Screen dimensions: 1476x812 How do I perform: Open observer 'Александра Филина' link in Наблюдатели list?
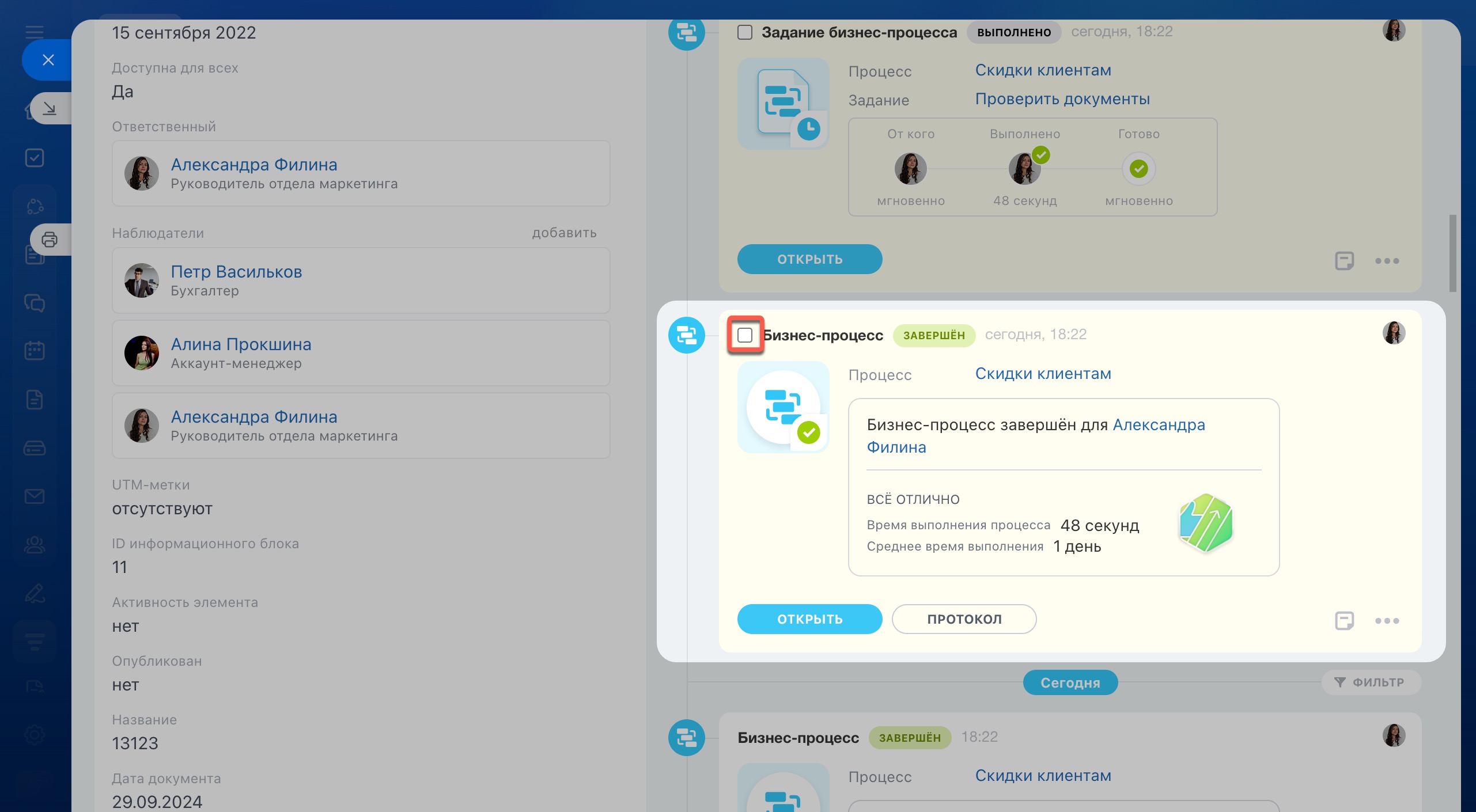pyautogui.click(x=254, y=416)
